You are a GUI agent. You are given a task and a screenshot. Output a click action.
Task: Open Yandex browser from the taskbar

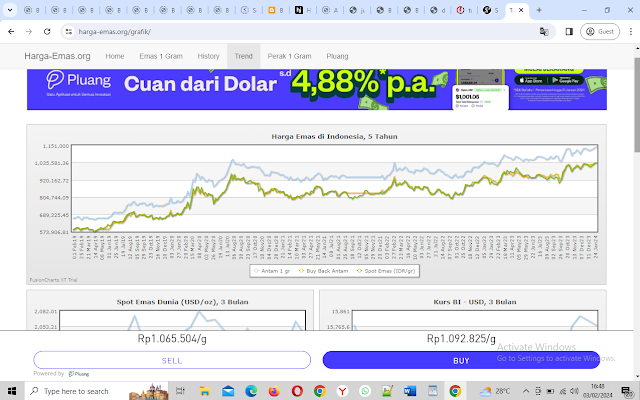click(342, 391)
